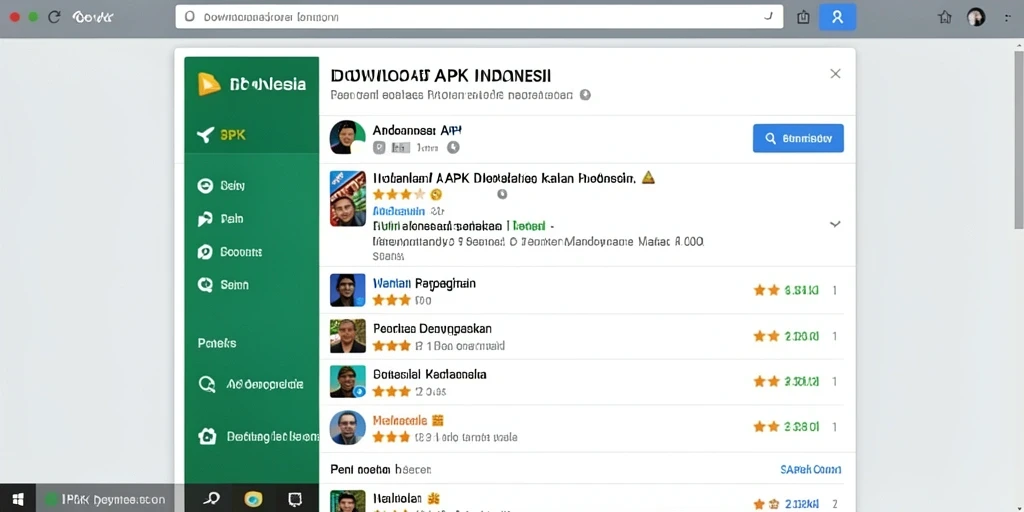This screenshot has height=512, width=1024.
Task: Click the yellow-blue taskbar app icon
Action: click(x=253, y=500)
